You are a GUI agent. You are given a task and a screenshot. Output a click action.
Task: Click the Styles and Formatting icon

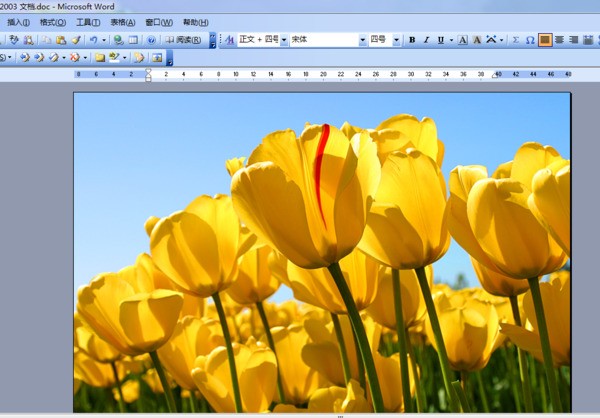tap(229, 40)
